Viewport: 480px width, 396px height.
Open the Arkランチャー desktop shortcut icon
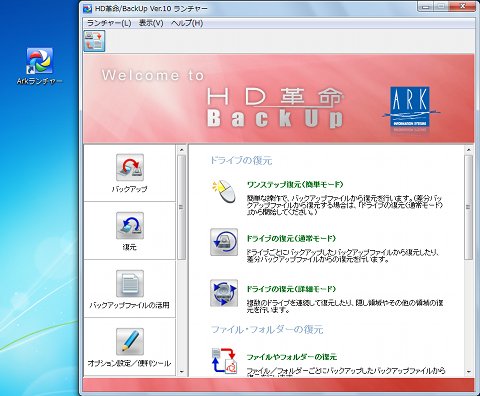click(x=39, y=61)
